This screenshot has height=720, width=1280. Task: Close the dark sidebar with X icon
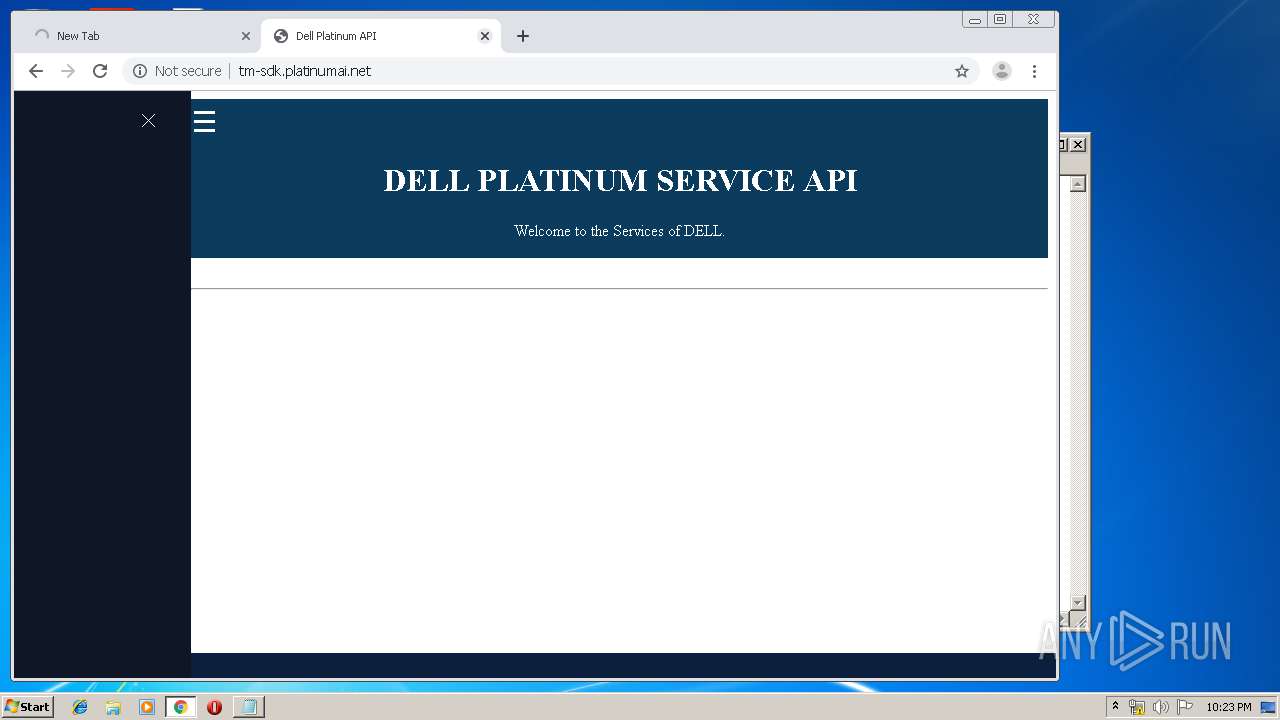(x=148, y=121)
